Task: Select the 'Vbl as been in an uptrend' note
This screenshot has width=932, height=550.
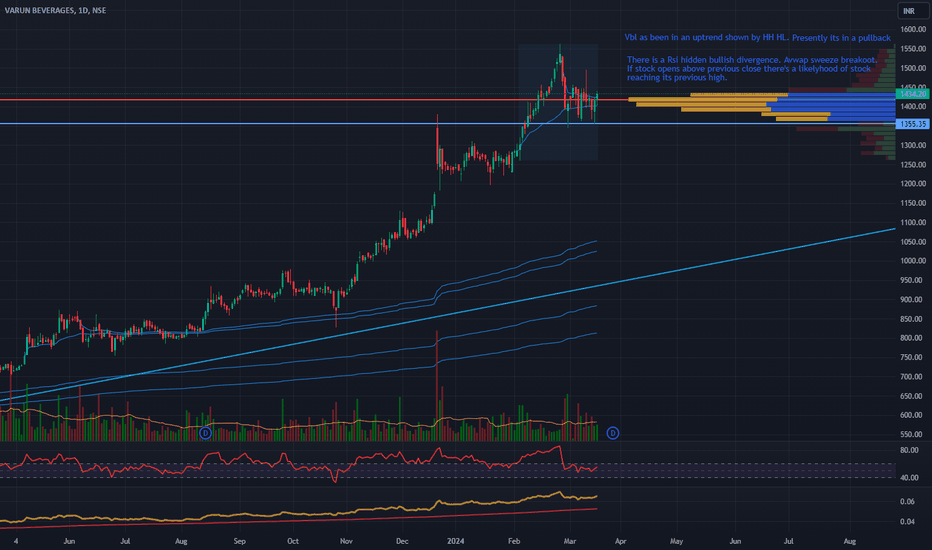Action: click(x=757, y=37)
